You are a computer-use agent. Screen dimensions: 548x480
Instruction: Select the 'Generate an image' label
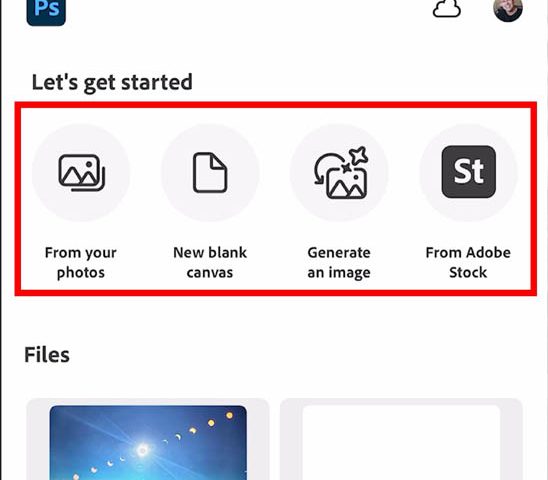(x=339, y=262)
